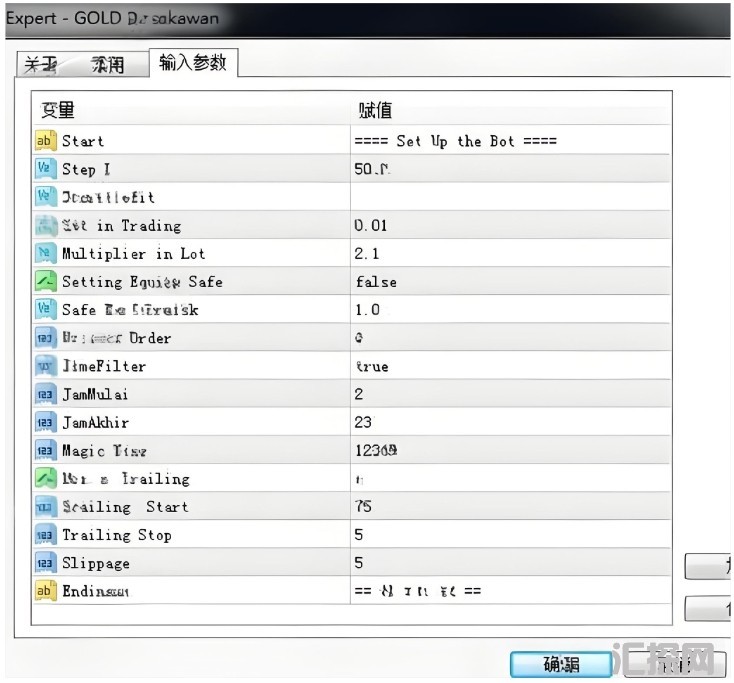Toggle the Setting Equity Safe false value
The width and height of the screenshot is (734, 683).
click(x=376, y=282)
